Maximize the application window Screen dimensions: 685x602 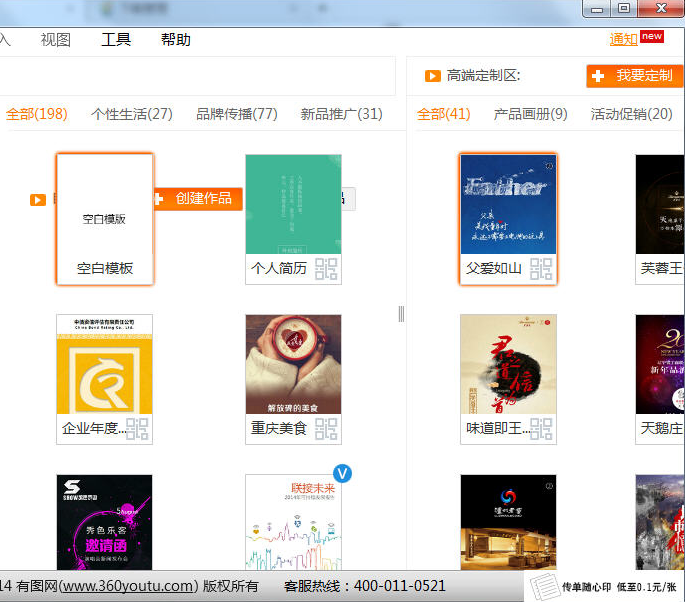pyautogui.click(x=624, y=8)
